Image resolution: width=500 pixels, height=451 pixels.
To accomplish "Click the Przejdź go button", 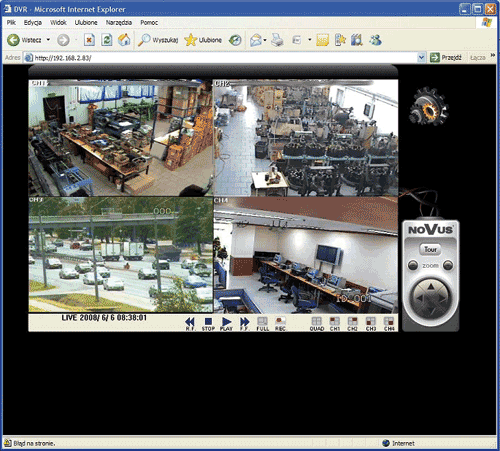I will pyautogui.click(x=446, y=58).
